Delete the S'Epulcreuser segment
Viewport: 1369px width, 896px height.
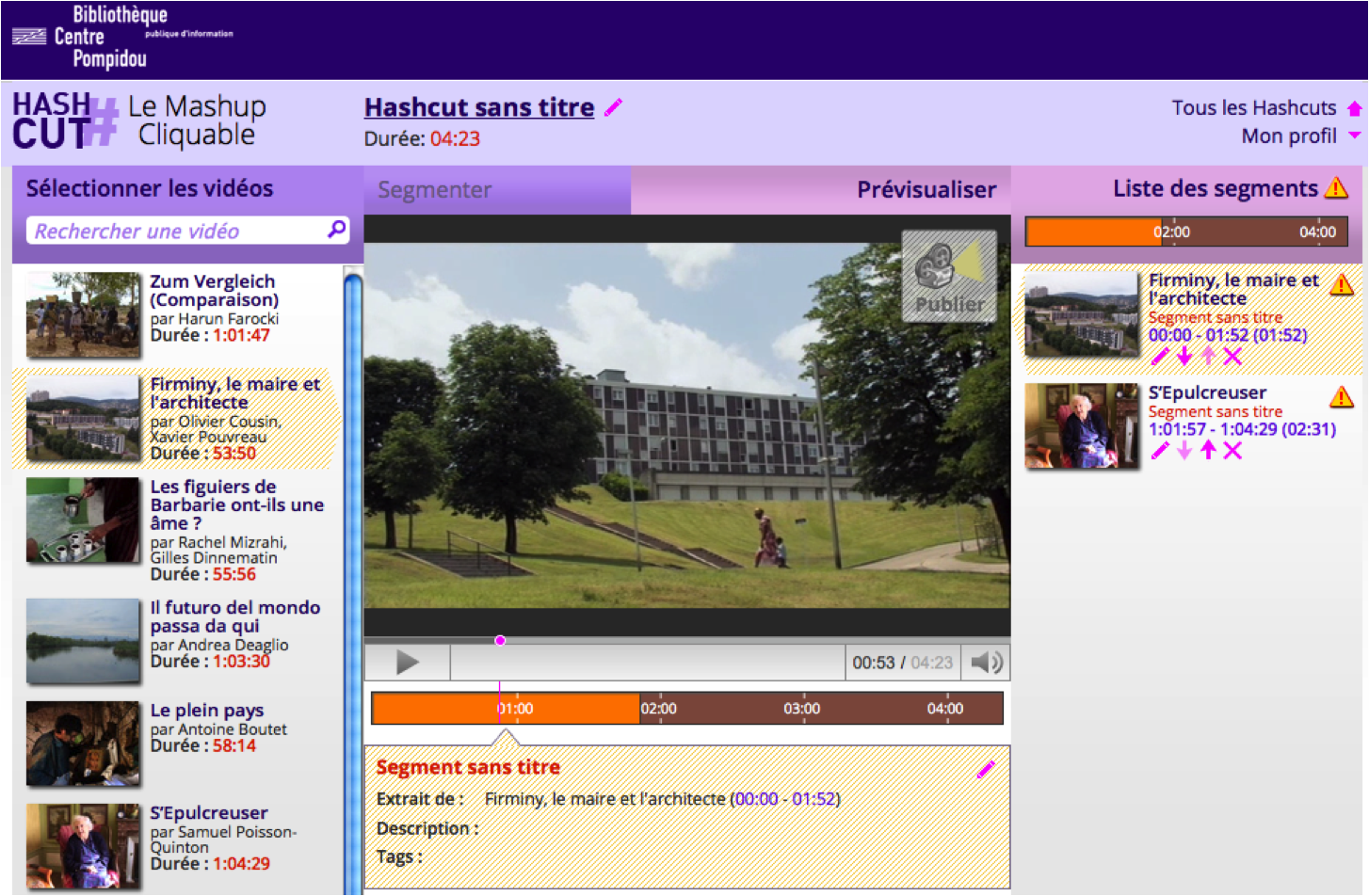coord(1232,450)
